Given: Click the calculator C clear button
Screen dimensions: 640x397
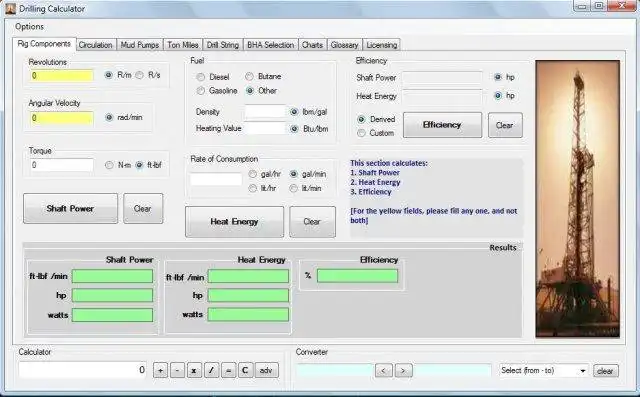Looking at the screenshot, I should pyautogui.click(x=245, y=370).
